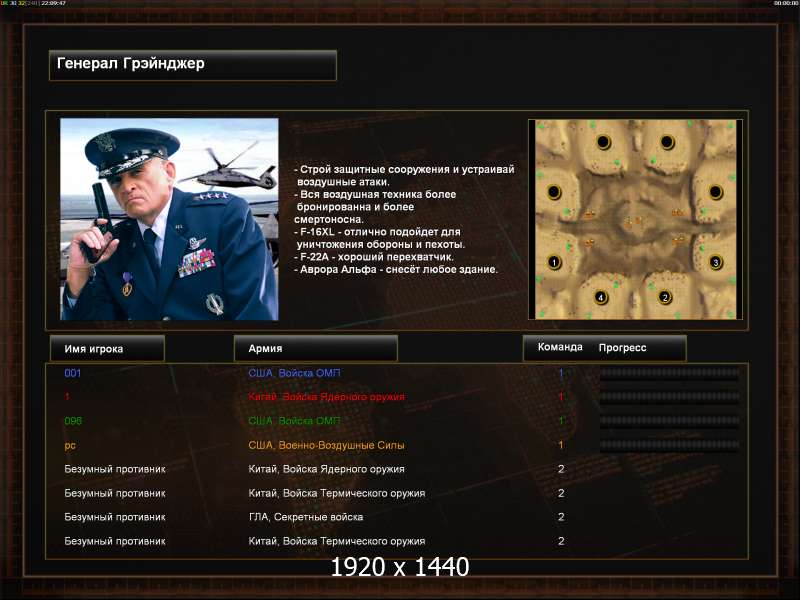Click the 'Армия' column header
800x600 pixels.
[315, 348]
